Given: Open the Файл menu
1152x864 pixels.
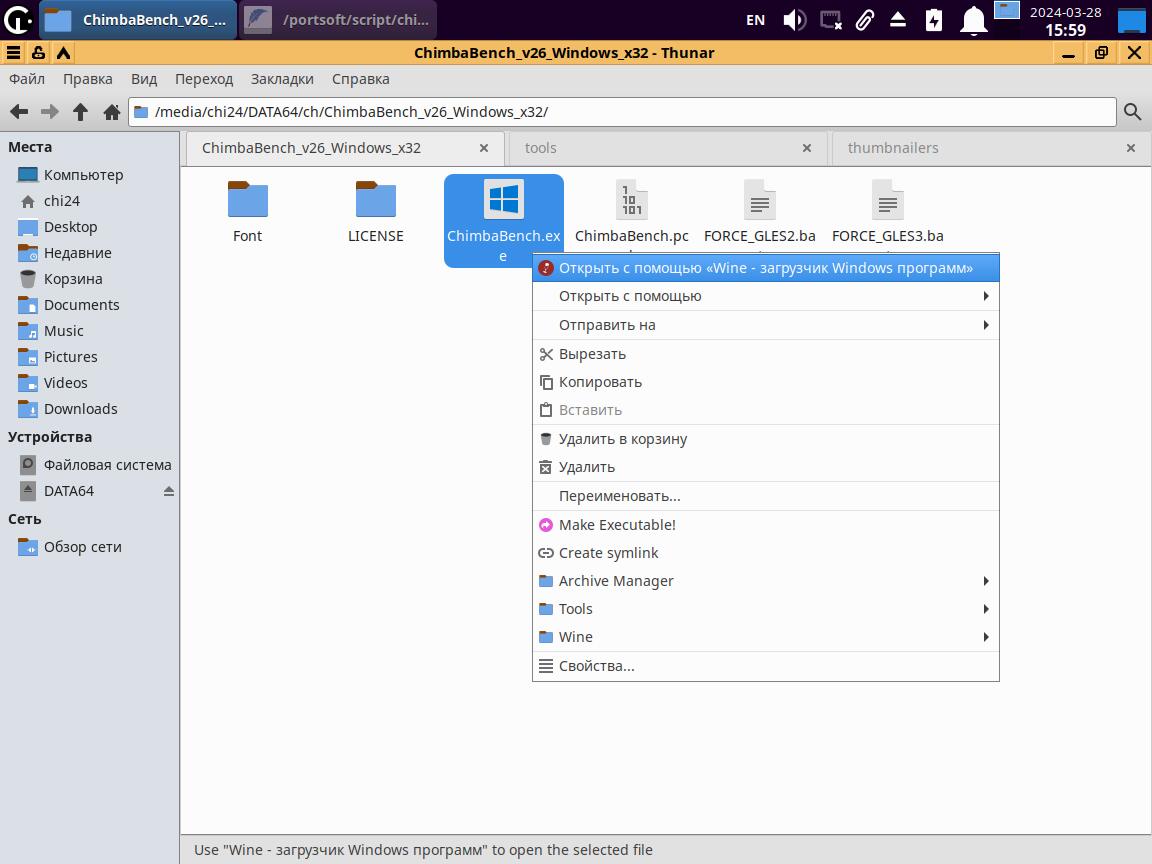Looking at the screenshot, I should [27, 79].
